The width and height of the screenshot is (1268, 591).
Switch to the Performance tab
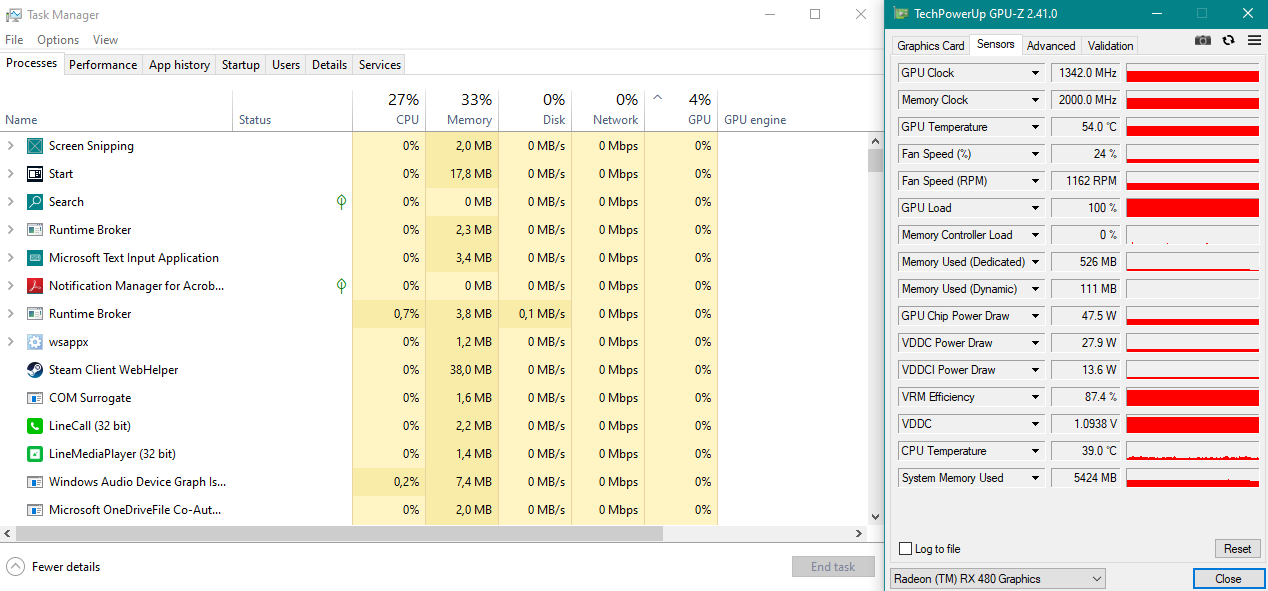pos(103,65)
